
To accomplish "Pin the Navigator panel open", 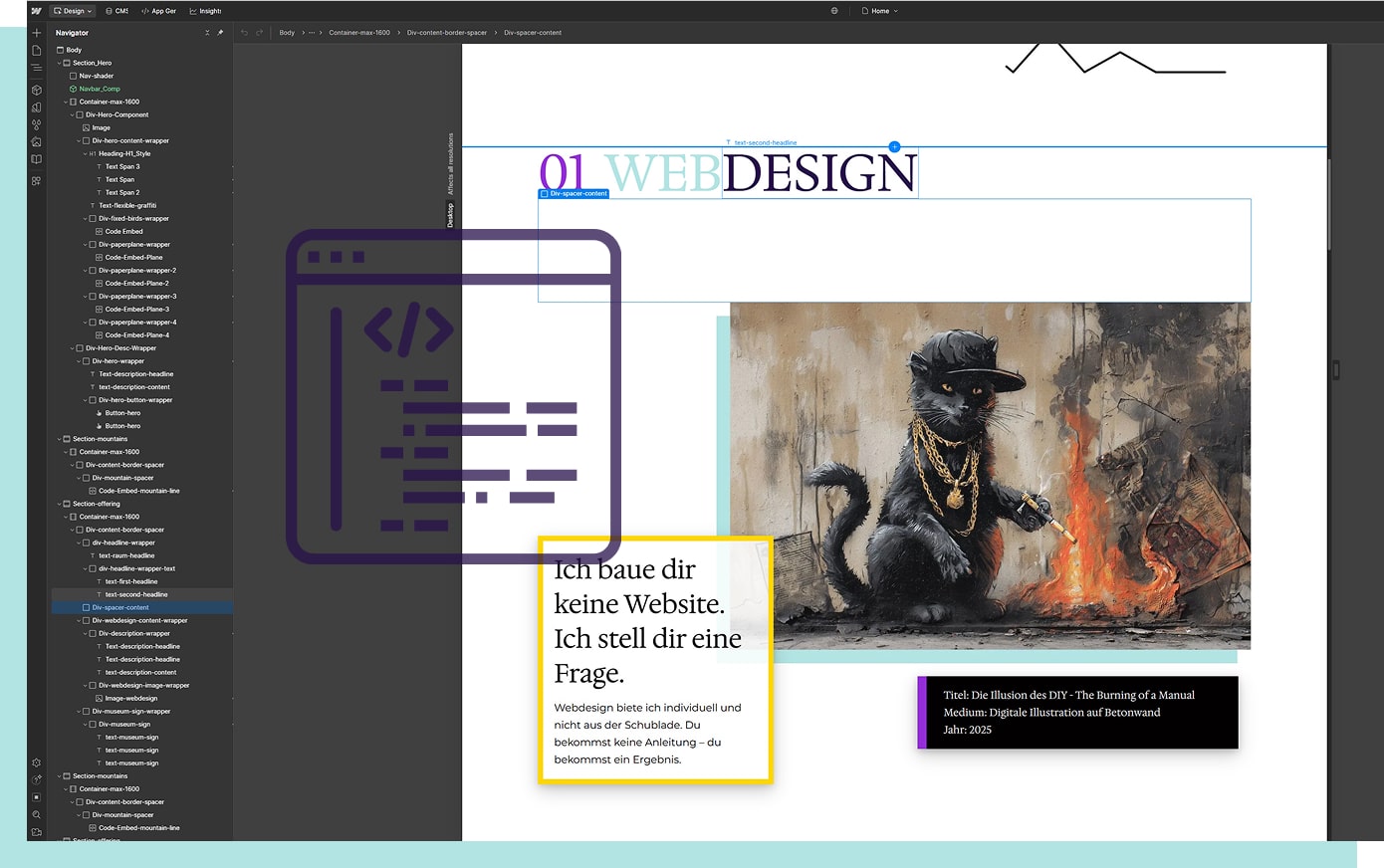I will [x=219, y=33].
